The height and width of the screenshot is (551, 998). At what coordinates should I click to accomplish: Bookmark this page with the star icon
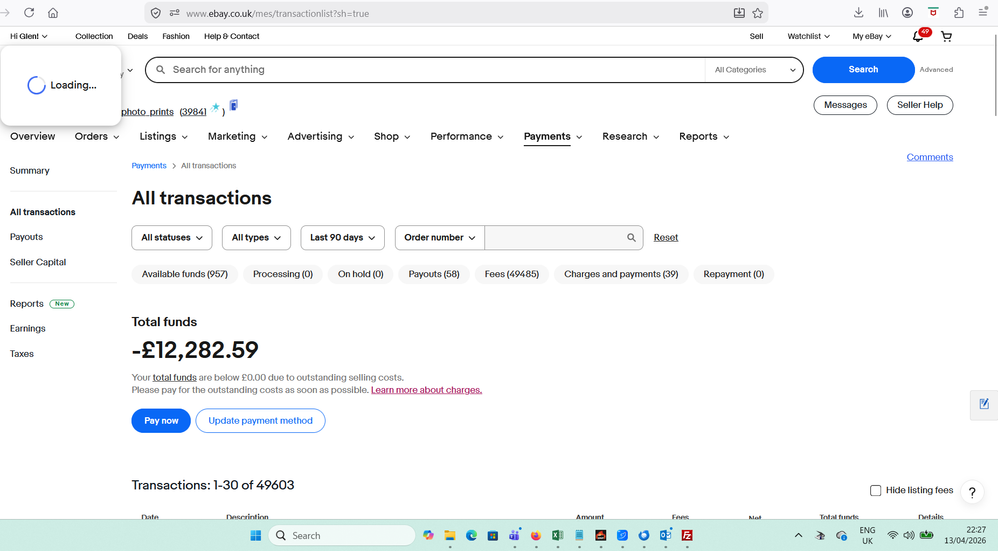(x=757, y=13)
